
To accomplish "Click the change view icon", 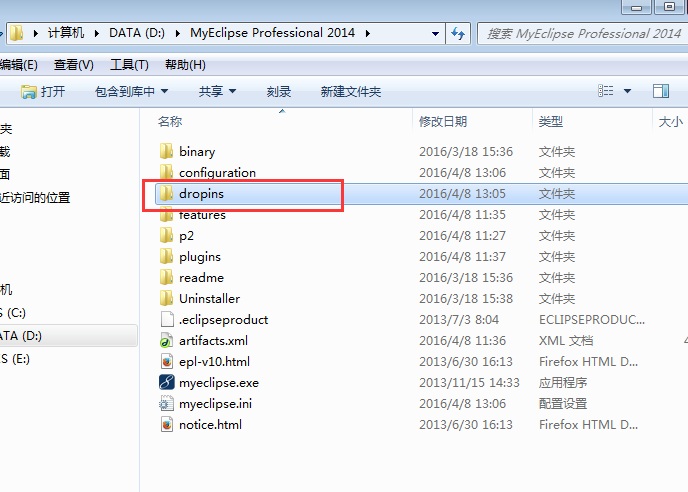I will pos(606,91).
